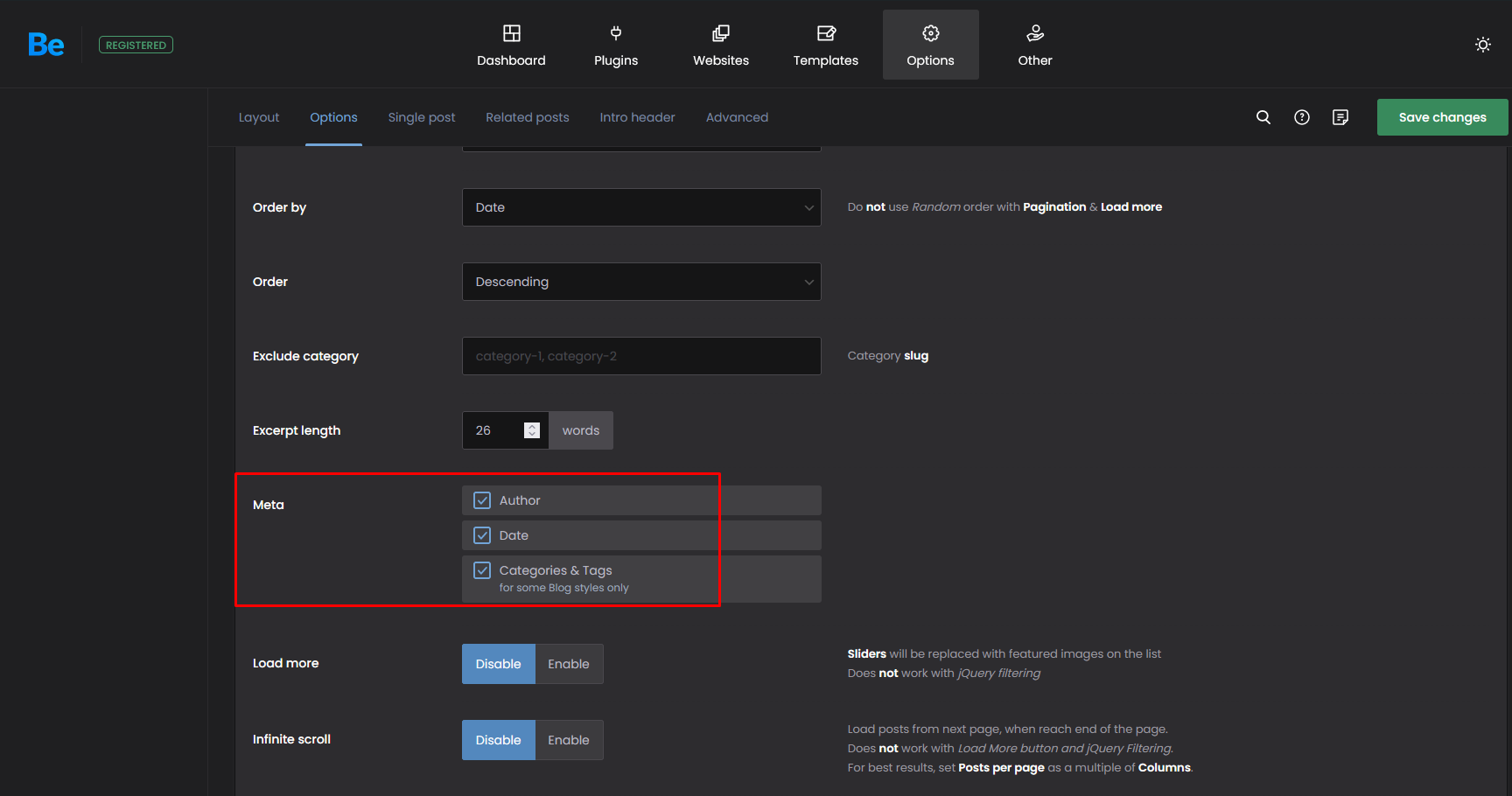Click the Templates menu label

coord(826,60)
